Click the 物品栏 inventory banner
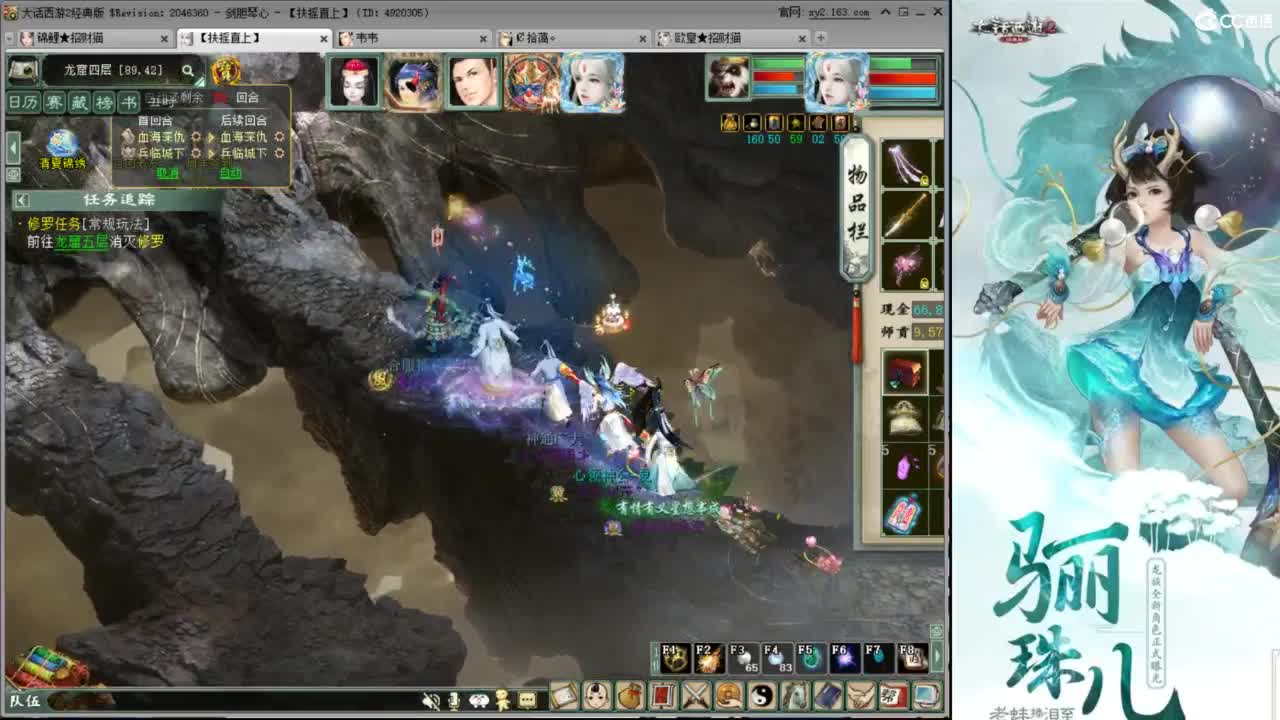 point(857,208)
